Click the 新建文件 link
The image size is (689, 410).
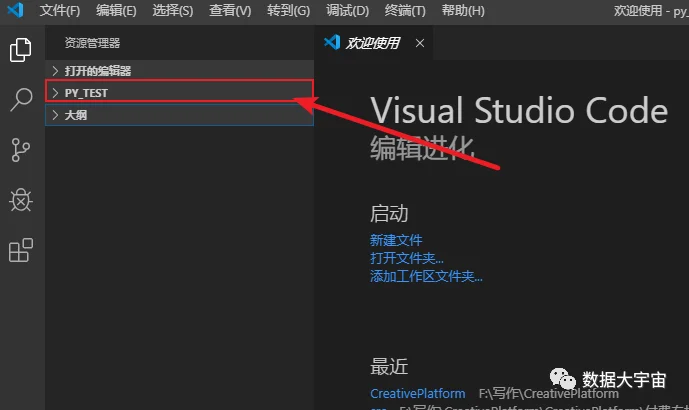point(395,240)
